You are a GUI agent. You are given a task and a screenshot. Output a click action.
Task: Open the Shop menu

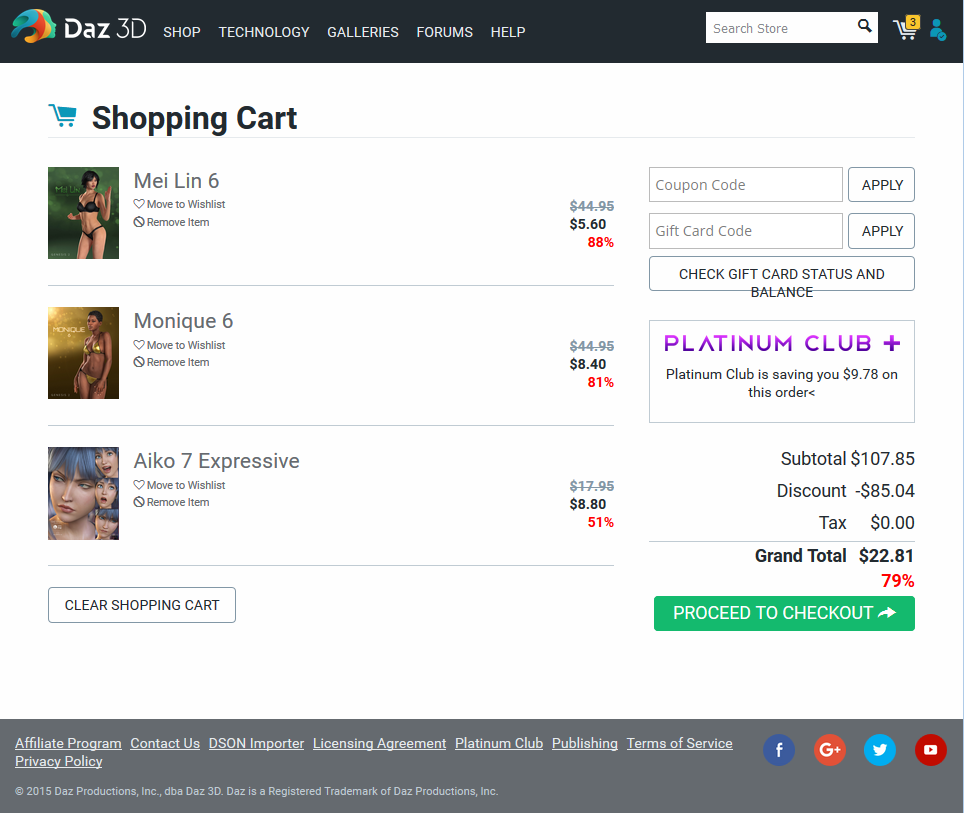point(182,32)
